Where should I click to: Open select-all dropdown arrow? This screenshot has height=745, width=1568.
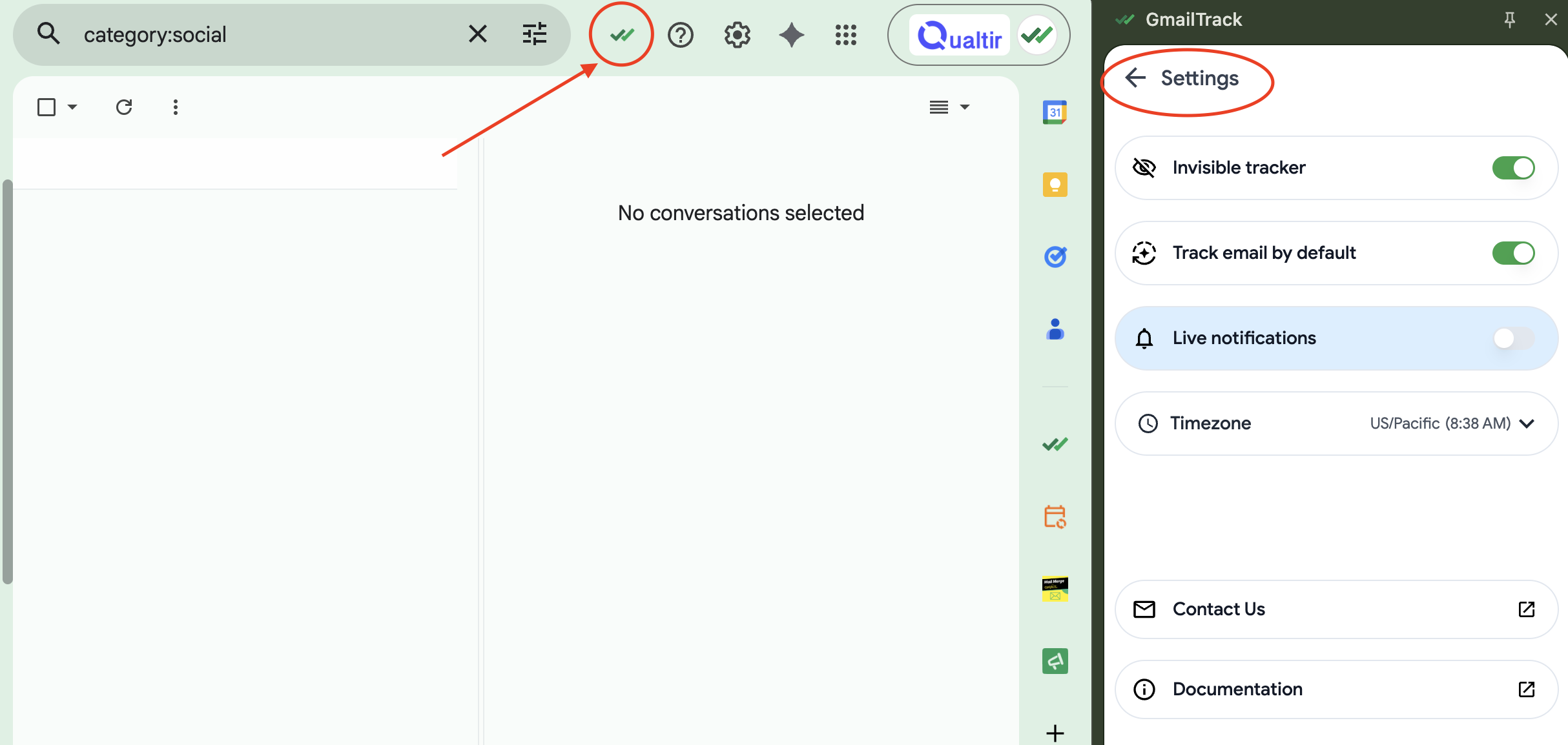pos(72,107)
